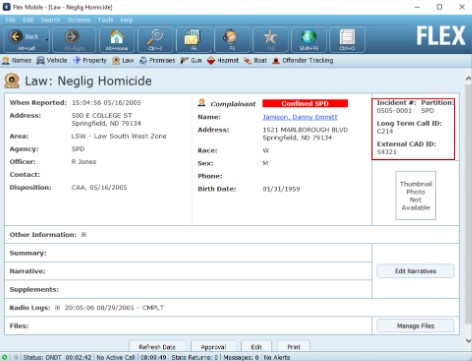Screen dimensions: 472x361
Task: Open the Search menu
Action: coord(50,20)
